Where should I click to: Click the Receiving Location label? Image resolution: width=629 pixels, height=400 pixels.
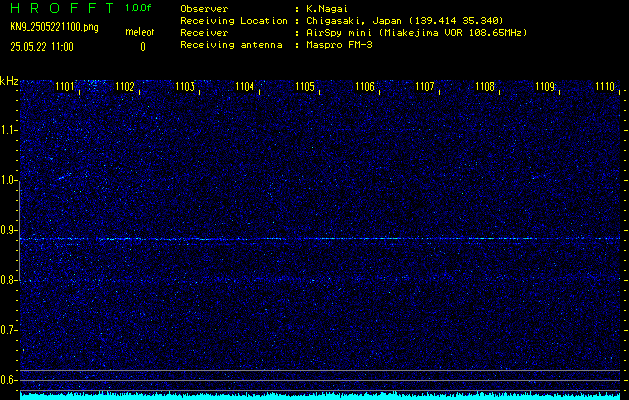point(234,21)
